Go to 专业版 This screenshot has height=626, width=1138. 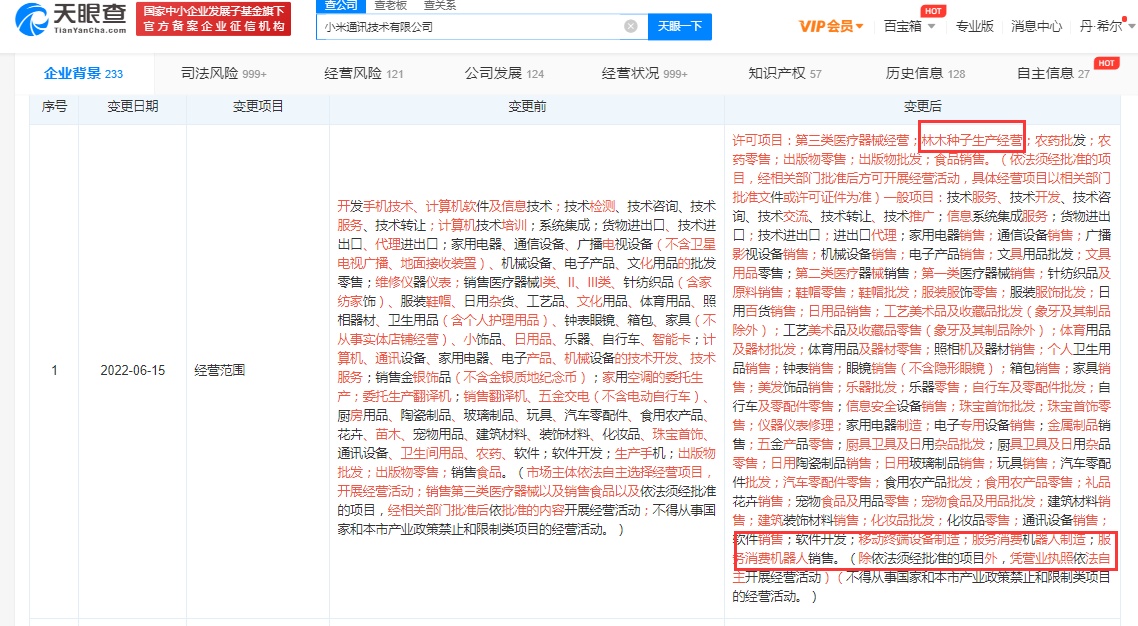tap(974, 26)
